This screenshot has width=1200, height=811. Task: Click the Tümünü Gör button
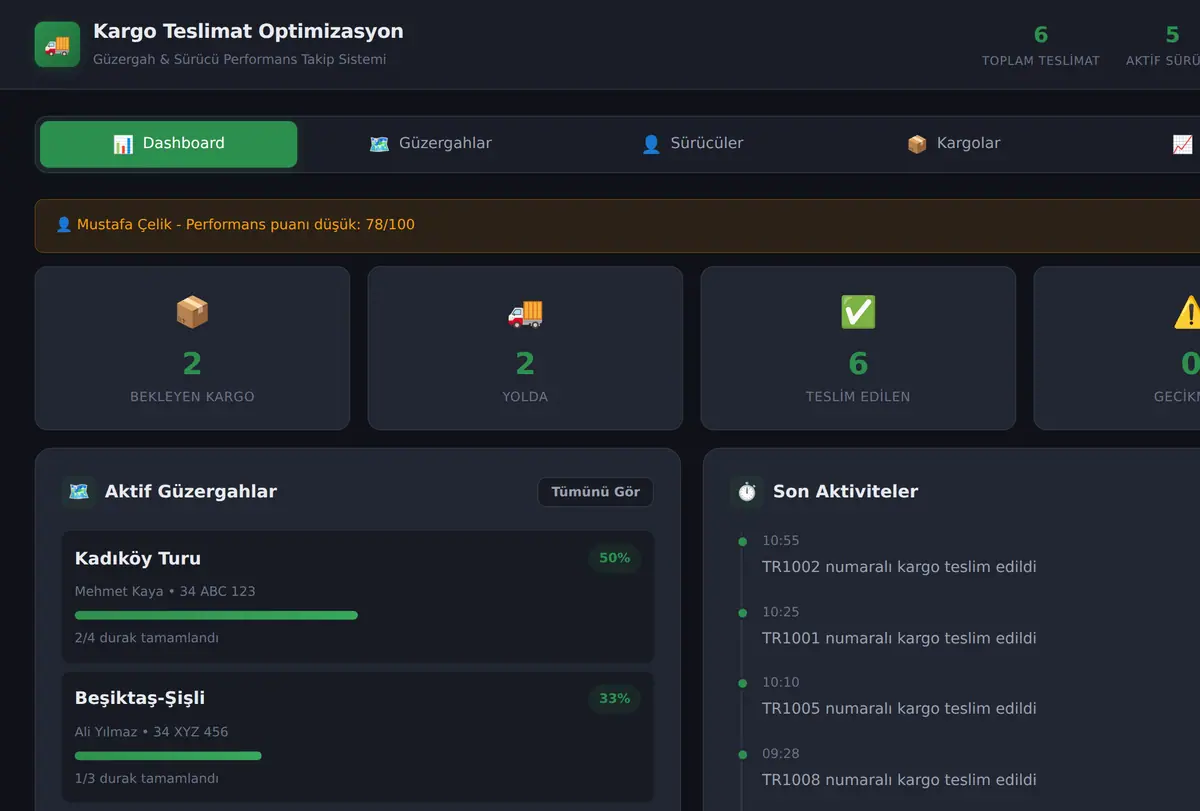pyautogui.click(x=596, y=492)
